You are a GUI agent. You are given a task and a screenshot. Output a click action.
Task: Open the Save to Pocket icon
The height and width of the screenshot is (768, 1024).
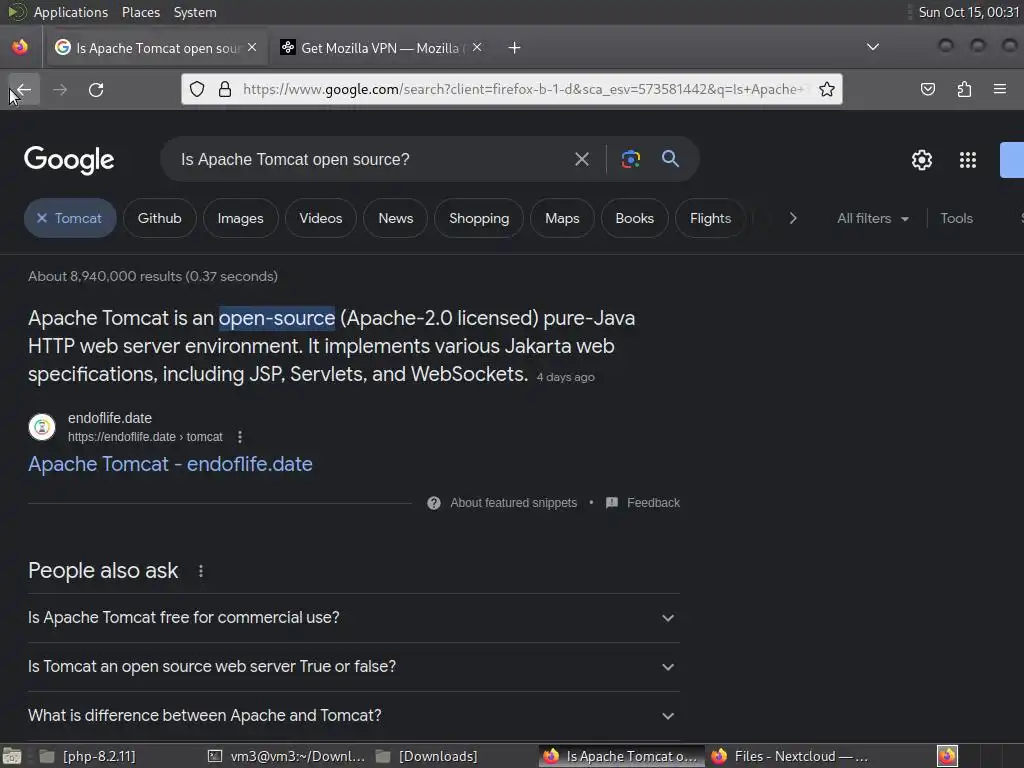tap(927, 89)
